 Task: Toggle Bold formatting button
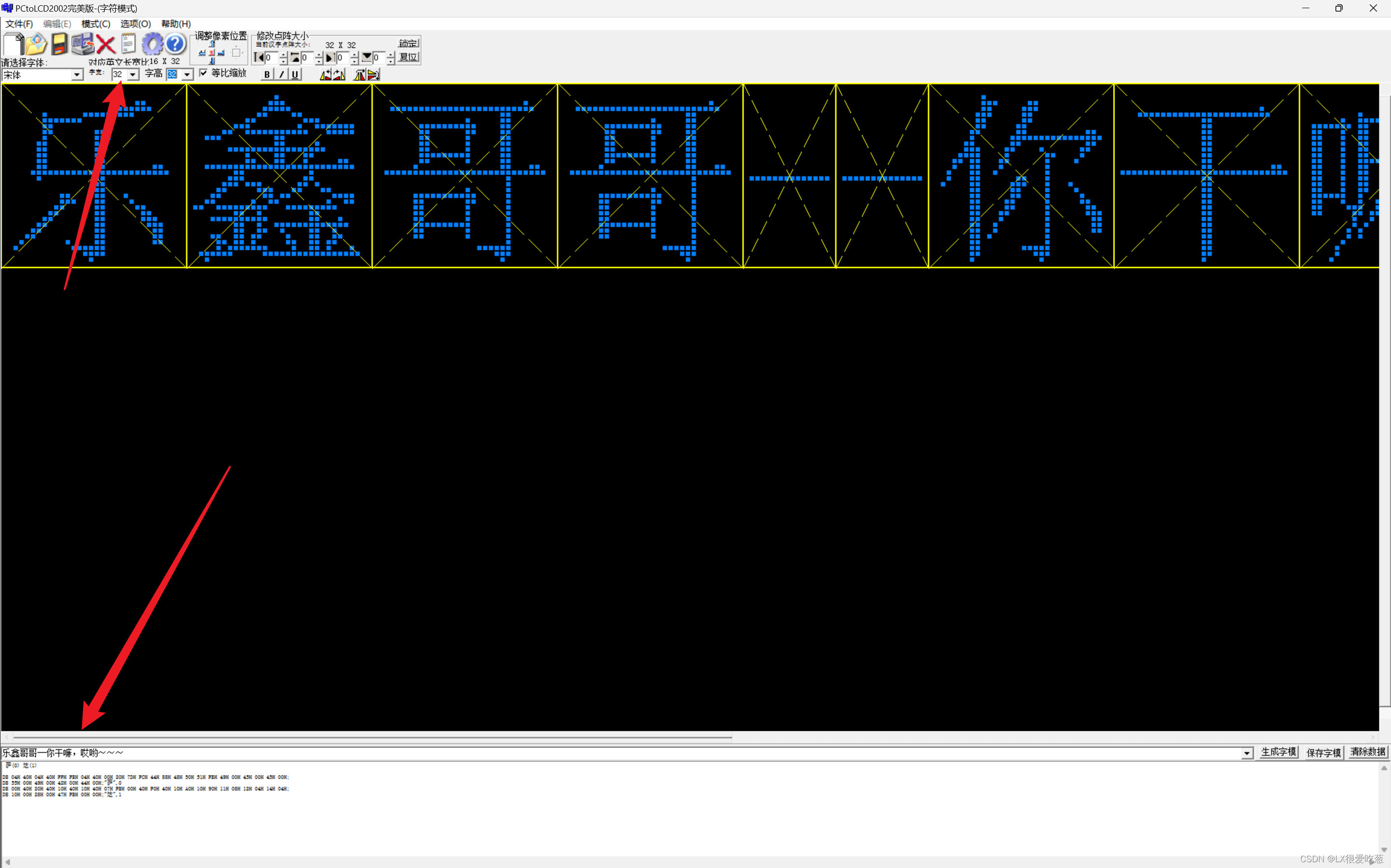267,74
